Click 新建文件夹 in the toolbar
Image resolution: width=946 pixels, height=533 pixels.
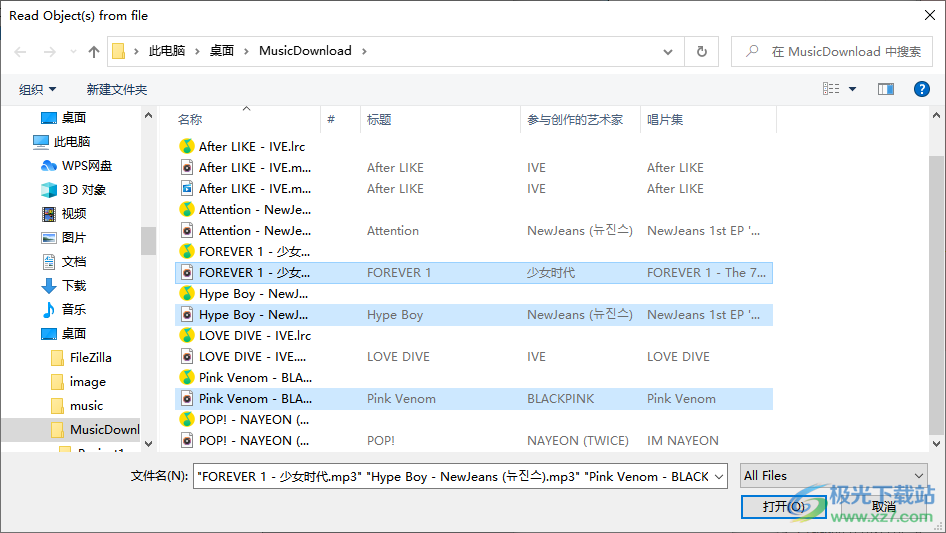(116, 89)
